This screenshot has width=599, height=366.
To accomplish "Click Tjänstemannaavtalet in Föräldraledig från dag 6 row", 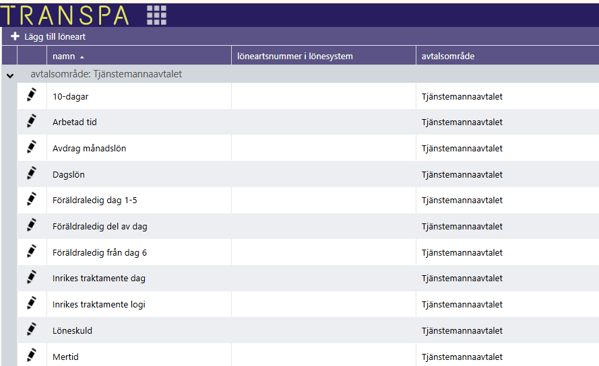I will [x=462, y=253].
